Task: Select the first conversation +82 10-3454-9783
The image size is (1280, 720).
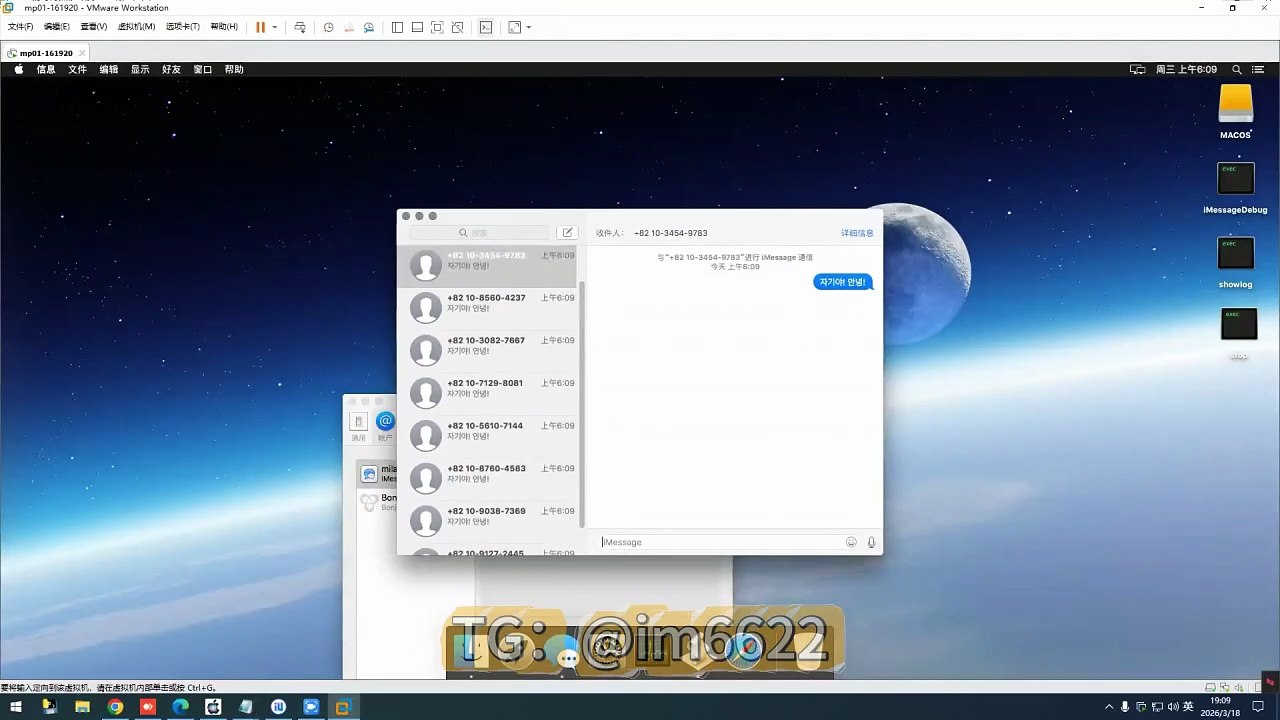Action: tap(487, 266)
